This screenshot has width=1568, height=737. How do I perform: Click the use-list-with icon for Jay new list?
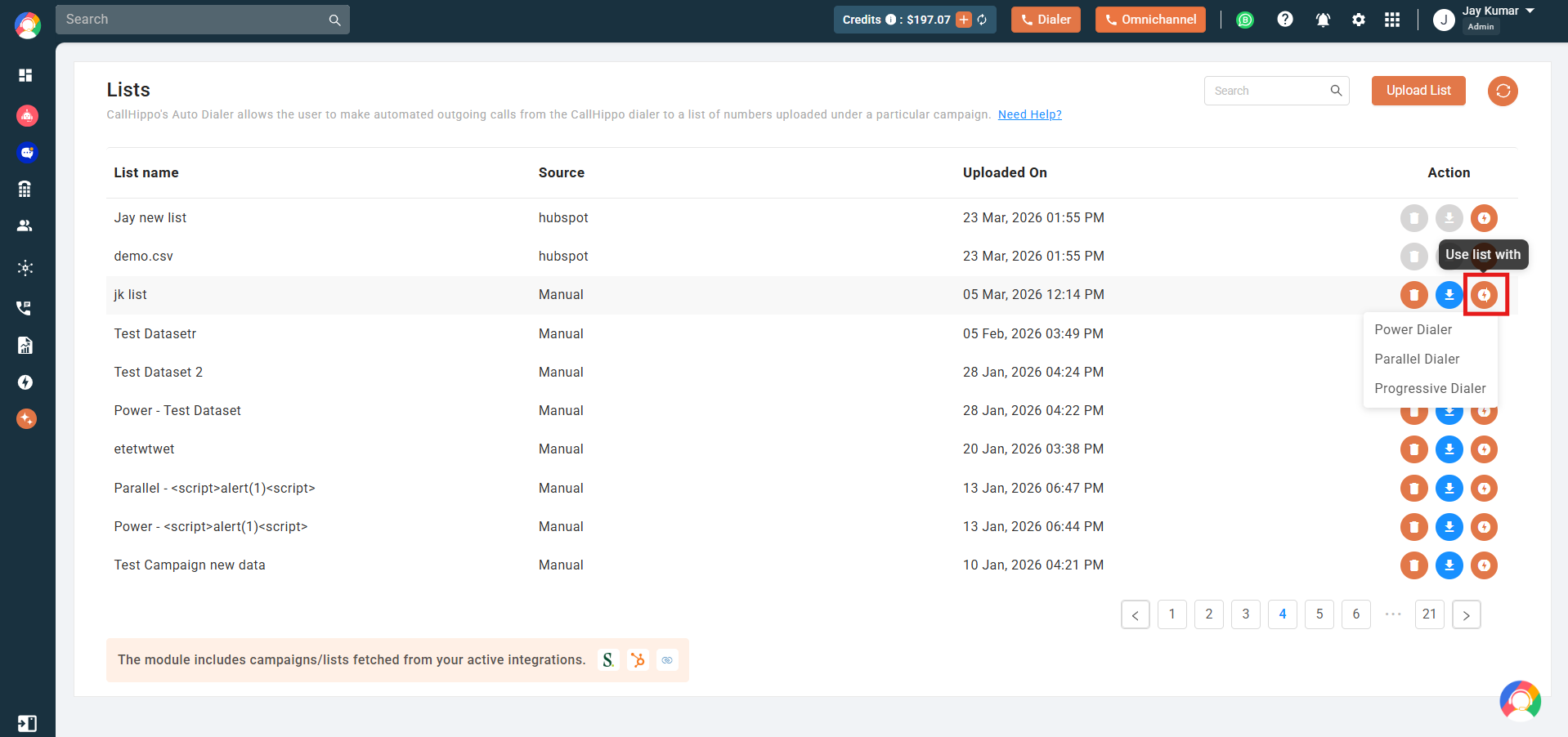(1485, 218)
